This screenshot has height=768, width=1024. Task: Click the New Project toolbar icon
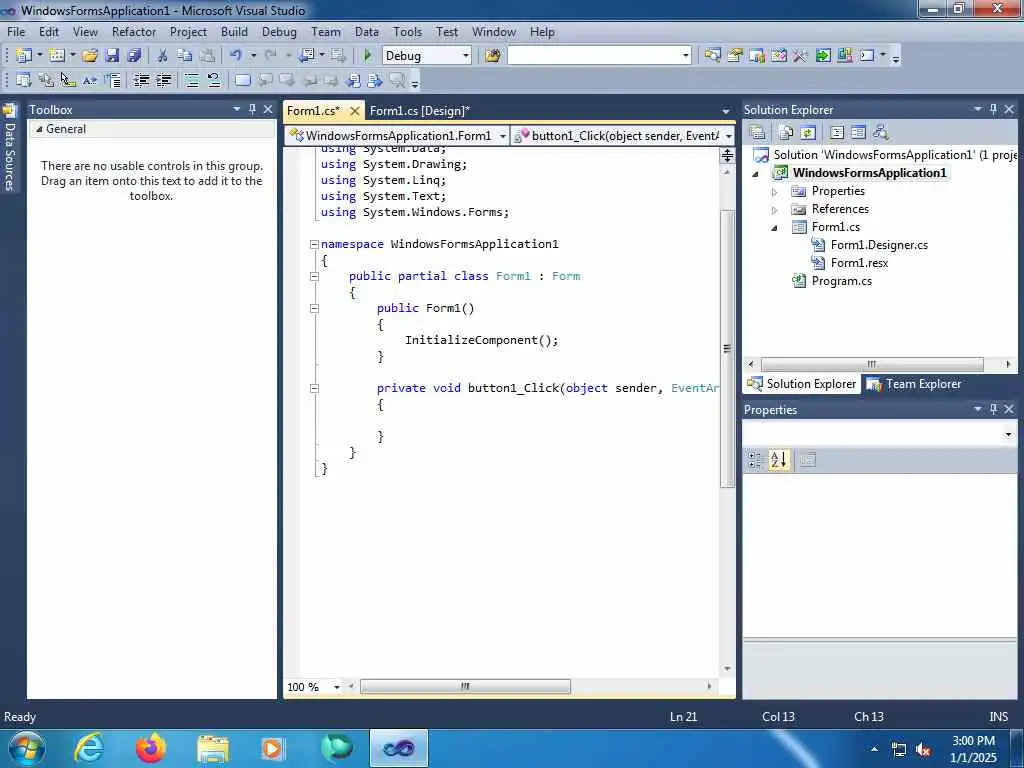pos(24,56)
